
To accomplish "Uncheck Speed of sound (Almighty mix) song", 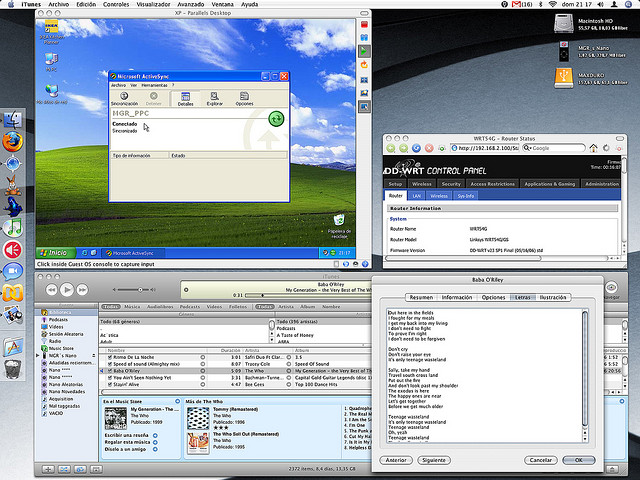I will 109,364.
